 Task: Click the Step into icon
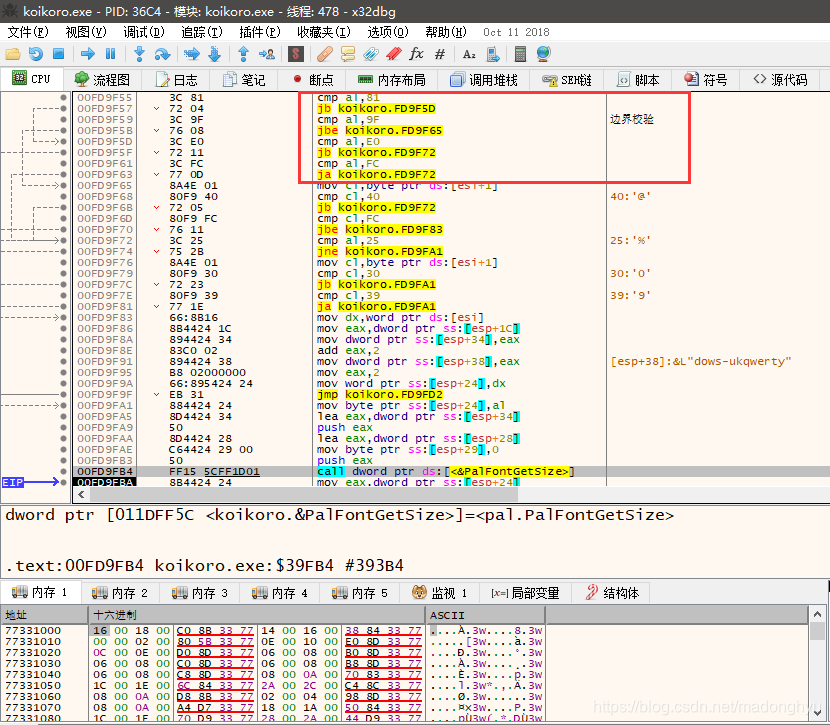[x=140, y=54]
